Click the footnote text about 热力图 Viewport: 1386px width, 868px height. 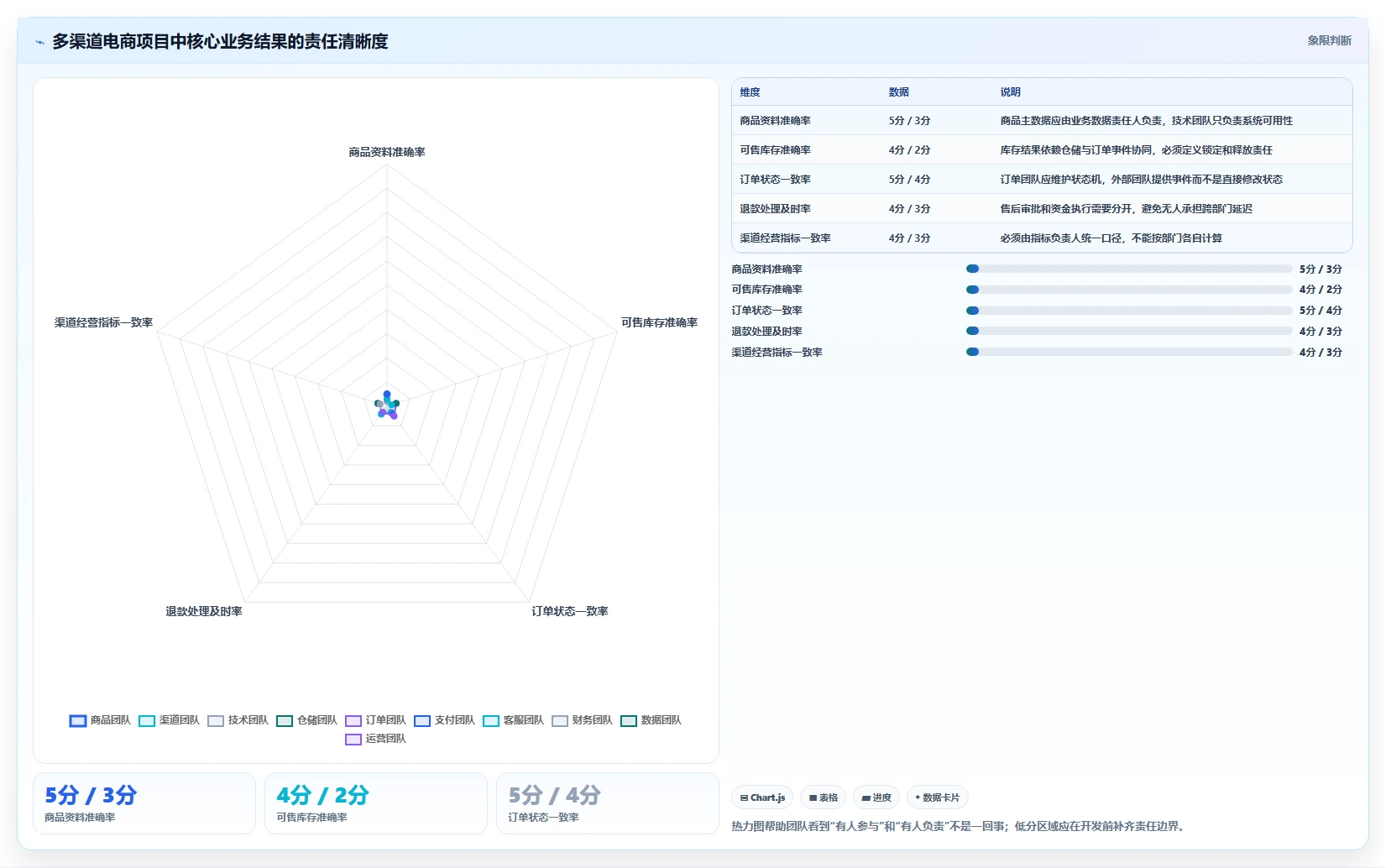pyautogui.click(x=960, y=826)
